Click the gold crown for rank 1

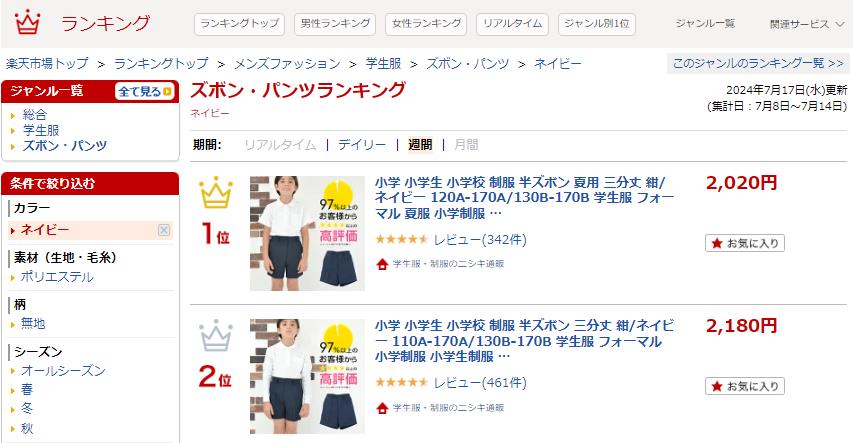pos(215,193)
